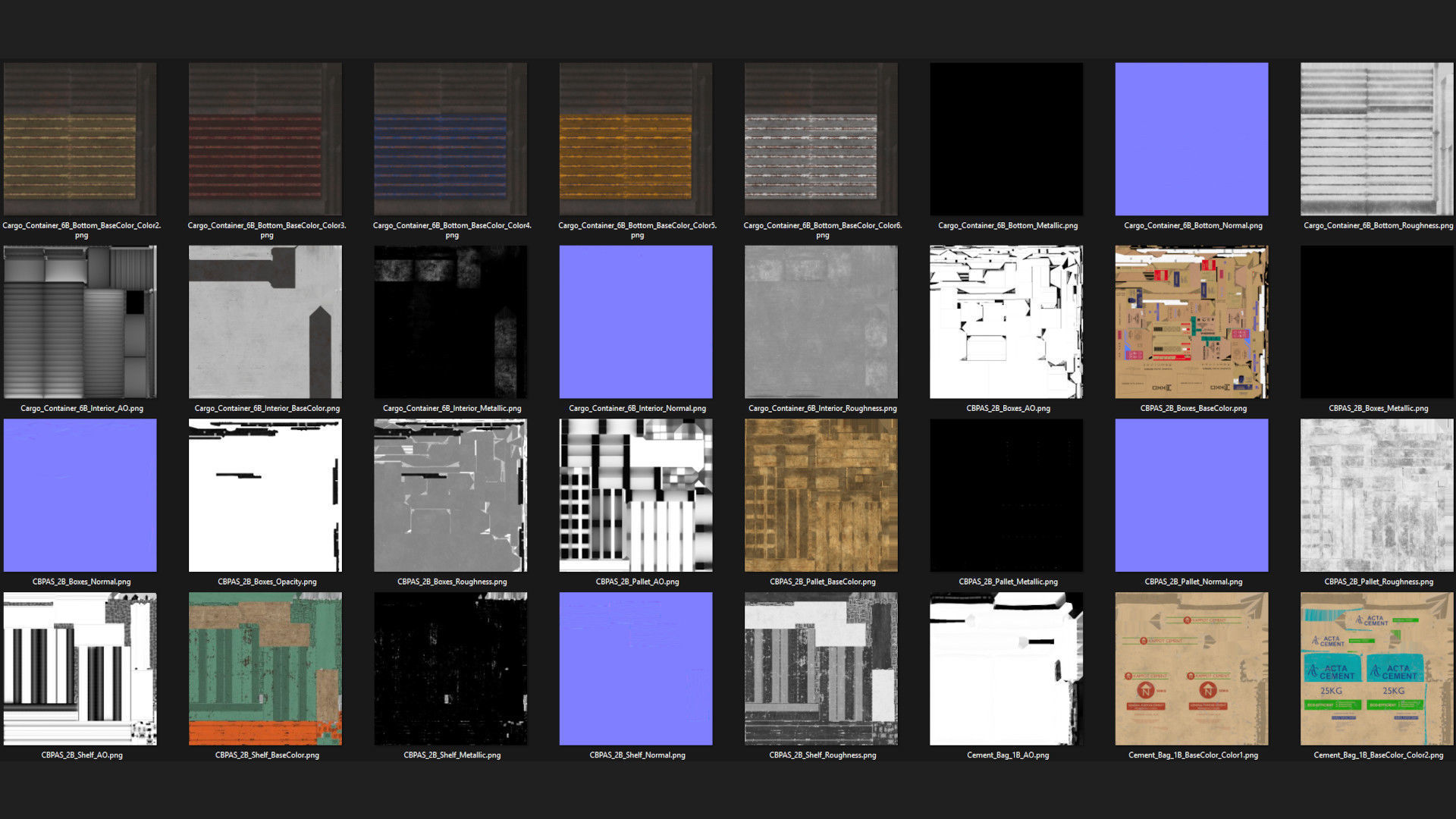Open Cargo_Container_6B_Bottom_Normal.png purple texture
The width and height of the screenshot is (1456, 819).
[1191, 139]
